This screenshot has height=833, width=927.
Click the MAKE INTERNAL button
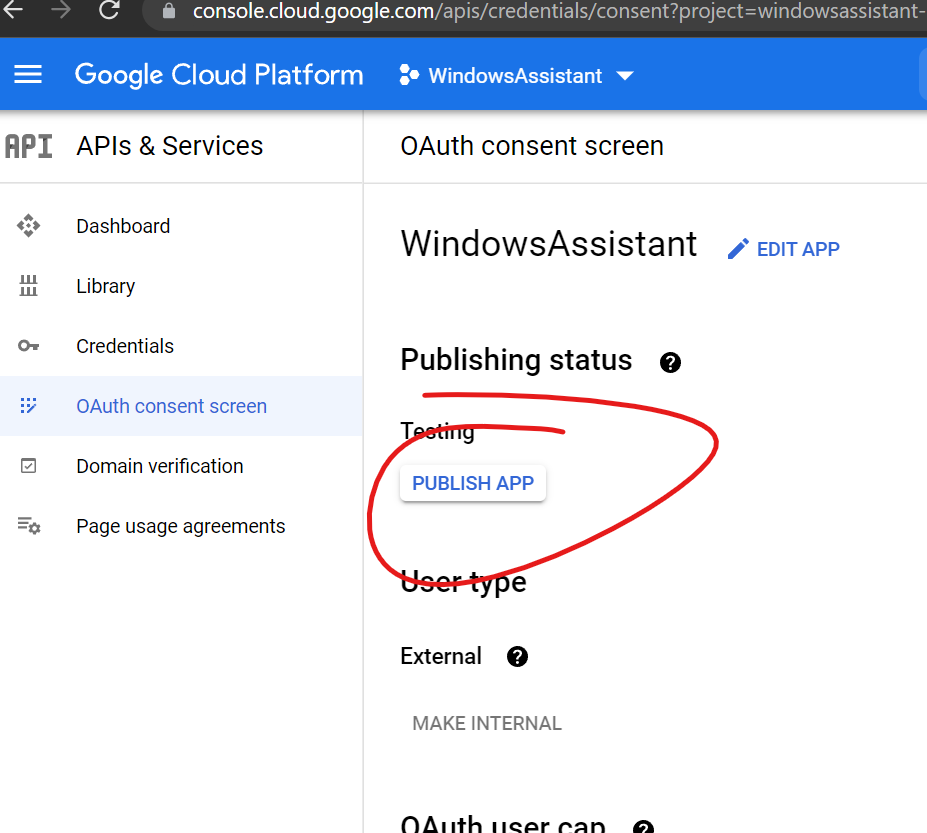(x=487, y=723)
